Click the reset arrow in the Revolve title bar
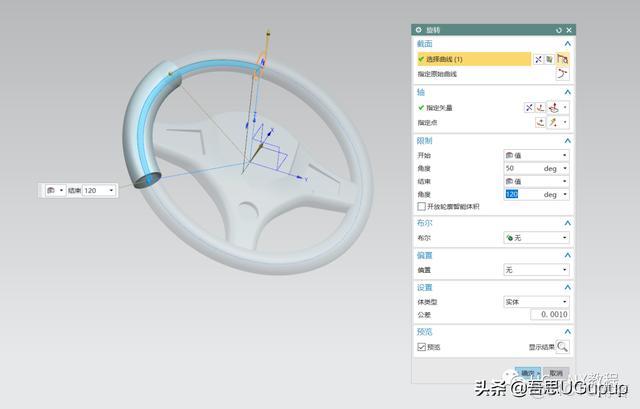640x409 pixels. [x=559, y=30]
